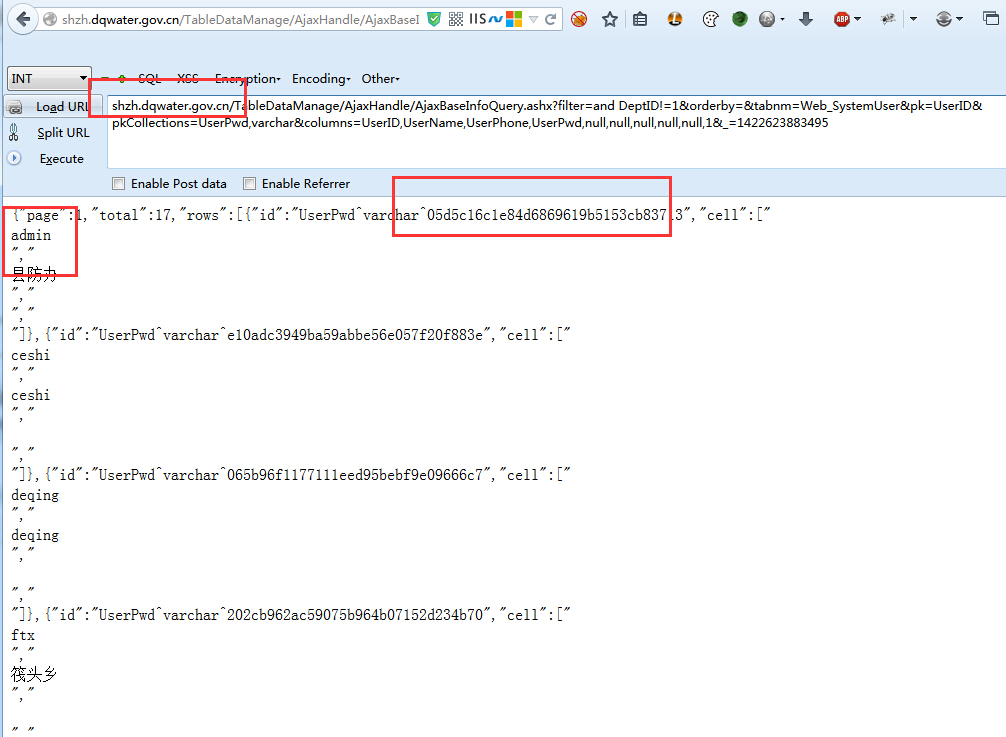
Task: Click the Split URL scissors icon
Action: coord(14,133)
